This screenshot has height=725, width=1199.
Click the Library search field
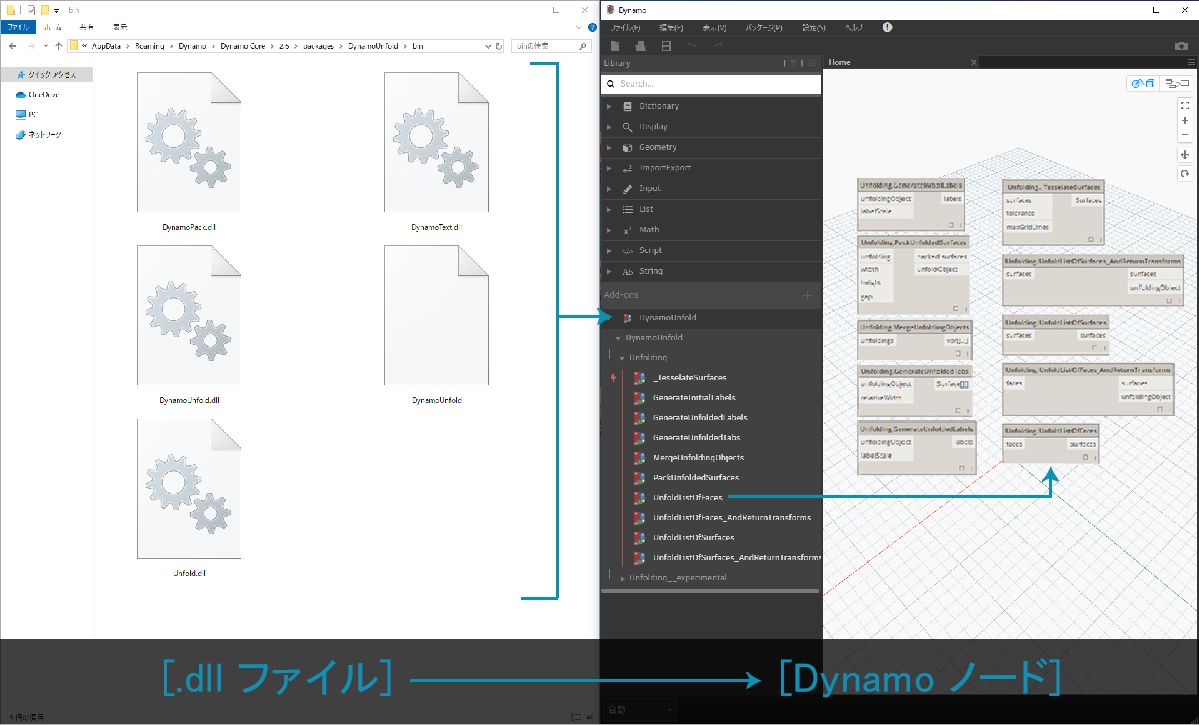(x=711, y=84)
